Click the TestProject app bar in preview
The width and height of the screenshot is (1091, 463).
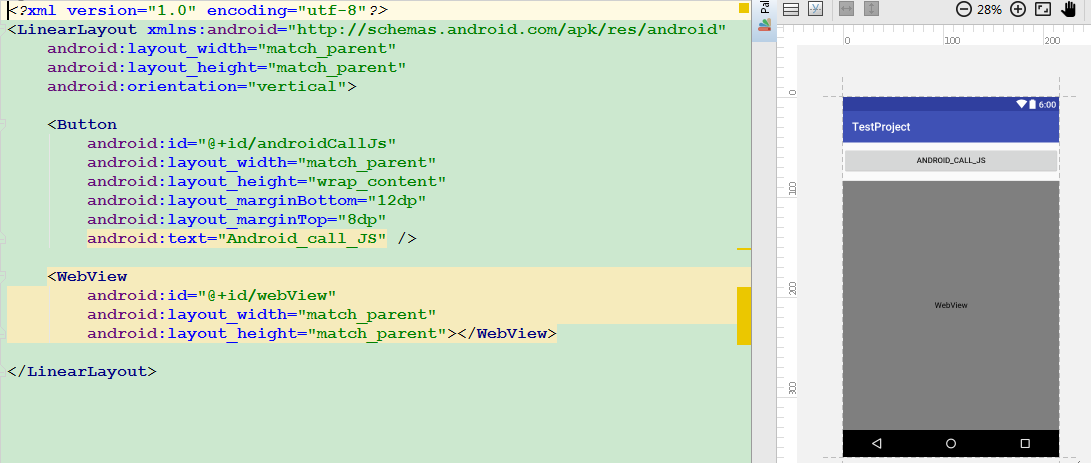click(950, 127)
